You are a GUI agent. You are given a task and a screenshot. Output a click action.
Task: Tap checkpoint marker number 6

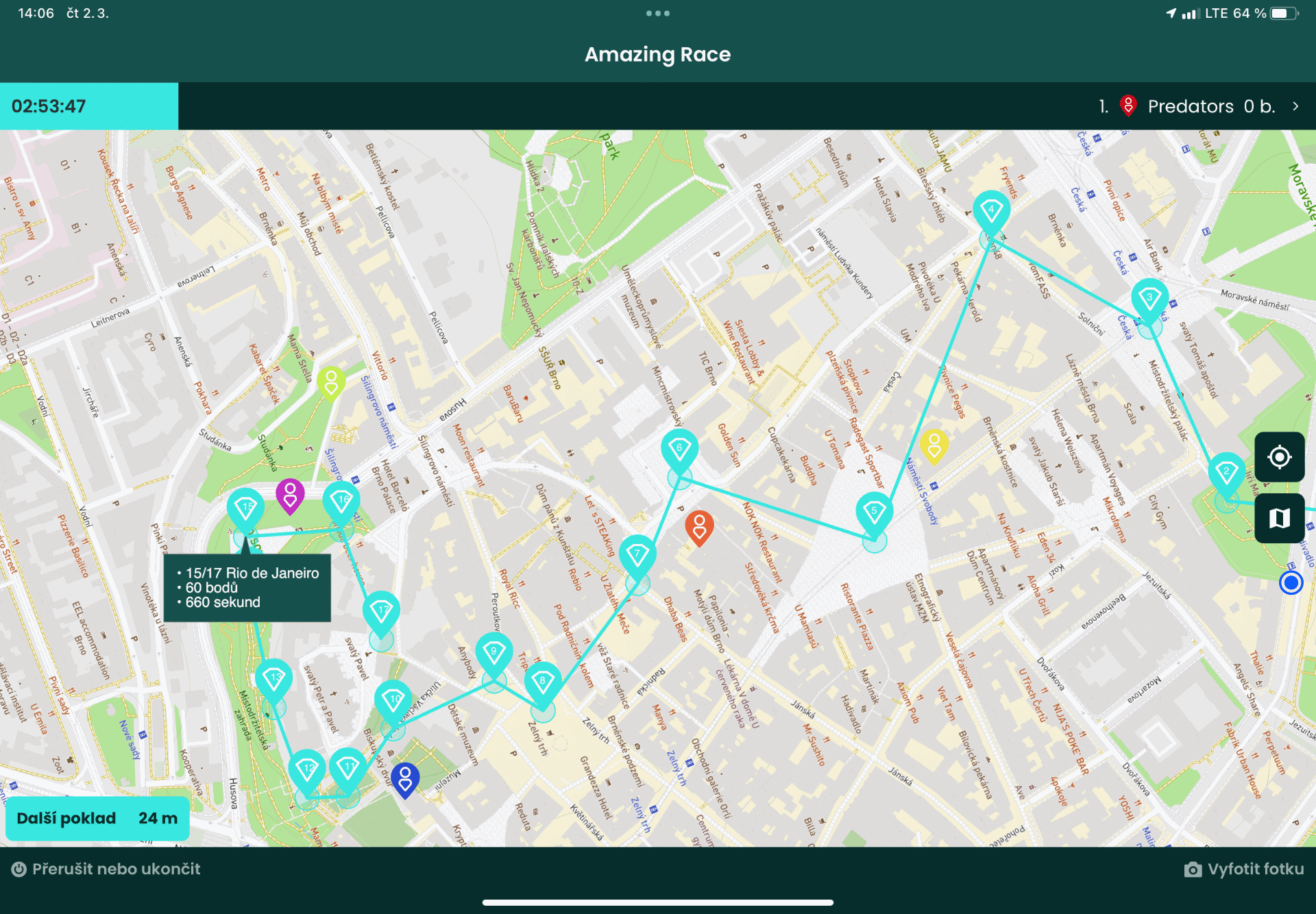tap(679, 451)
